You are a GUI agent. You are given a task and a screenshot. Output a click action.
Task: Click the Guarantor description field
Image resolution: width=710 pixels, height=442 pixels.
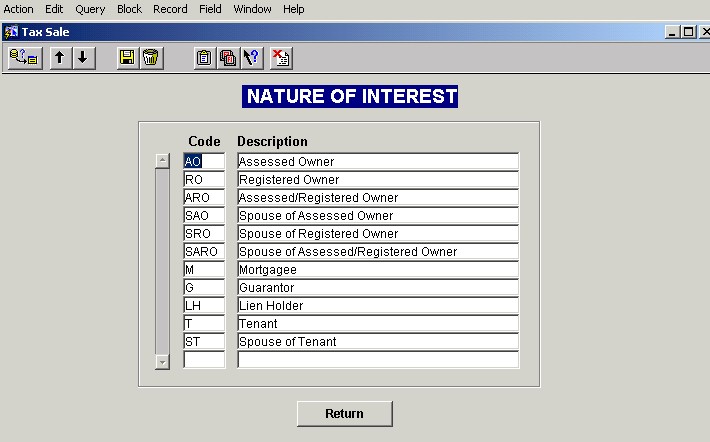click(378, 287)
